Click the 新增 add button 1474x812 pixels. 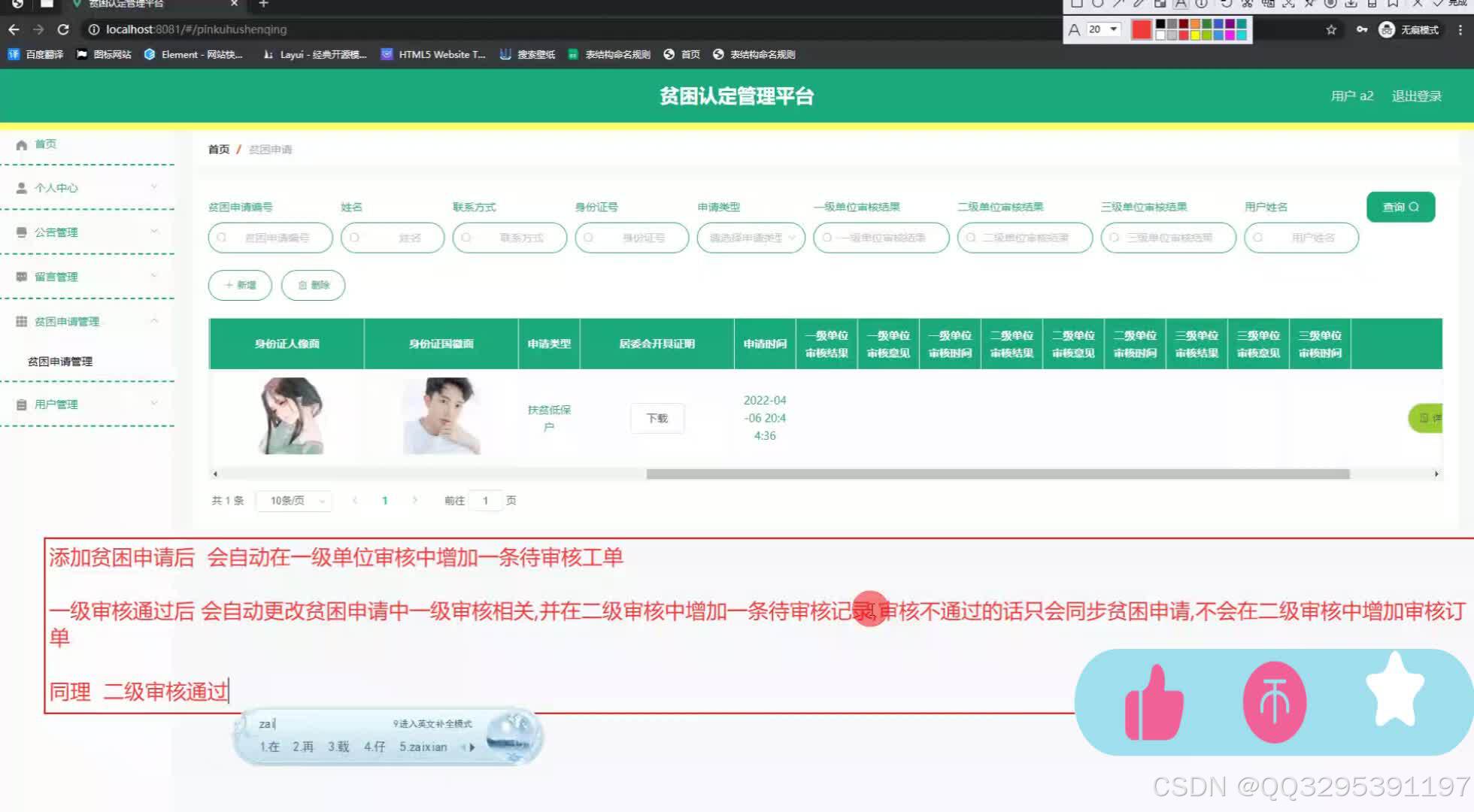coord(240,285)
